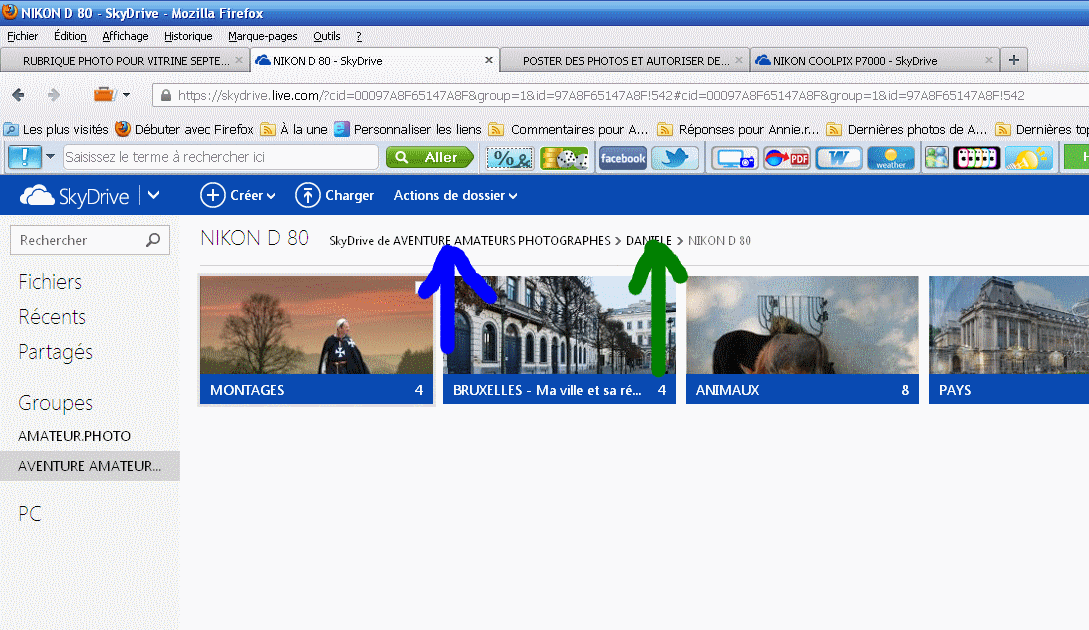Click the colorful cards toolbar icon
The image size is (1089, 630).
coord(976,158)
